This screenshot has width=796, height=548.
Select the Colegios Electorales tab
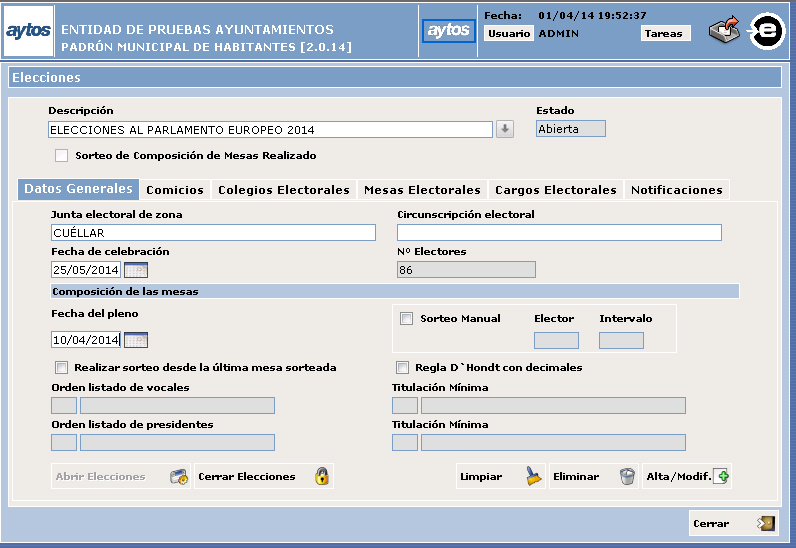[x=284, y=190]
